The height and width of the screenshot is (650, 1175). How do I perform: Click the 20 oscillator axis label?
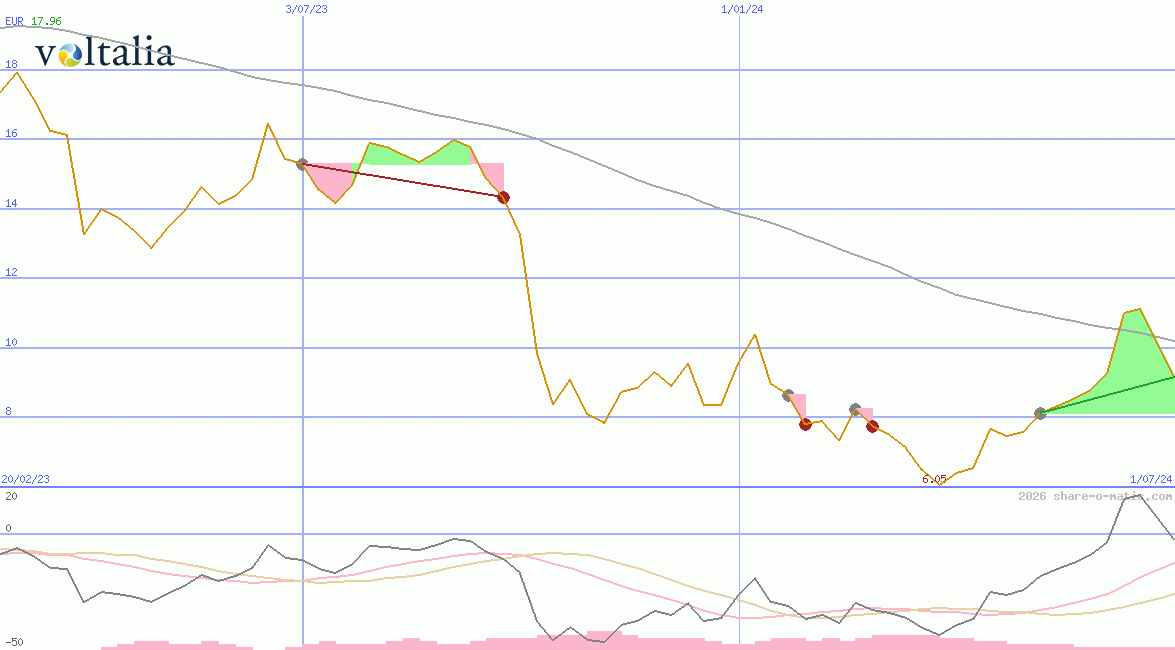11,495
